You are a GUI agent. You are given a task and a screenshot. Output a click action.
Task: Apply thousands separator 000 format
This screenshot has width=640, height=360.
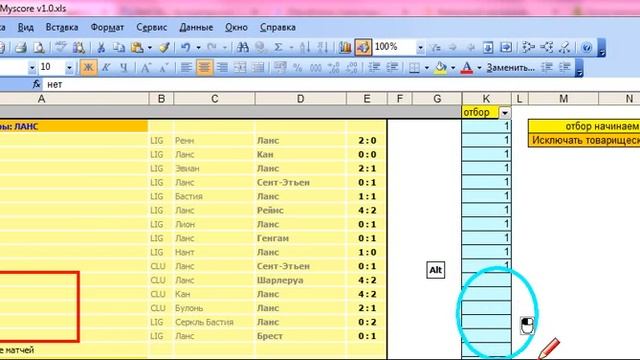point(316,67)
